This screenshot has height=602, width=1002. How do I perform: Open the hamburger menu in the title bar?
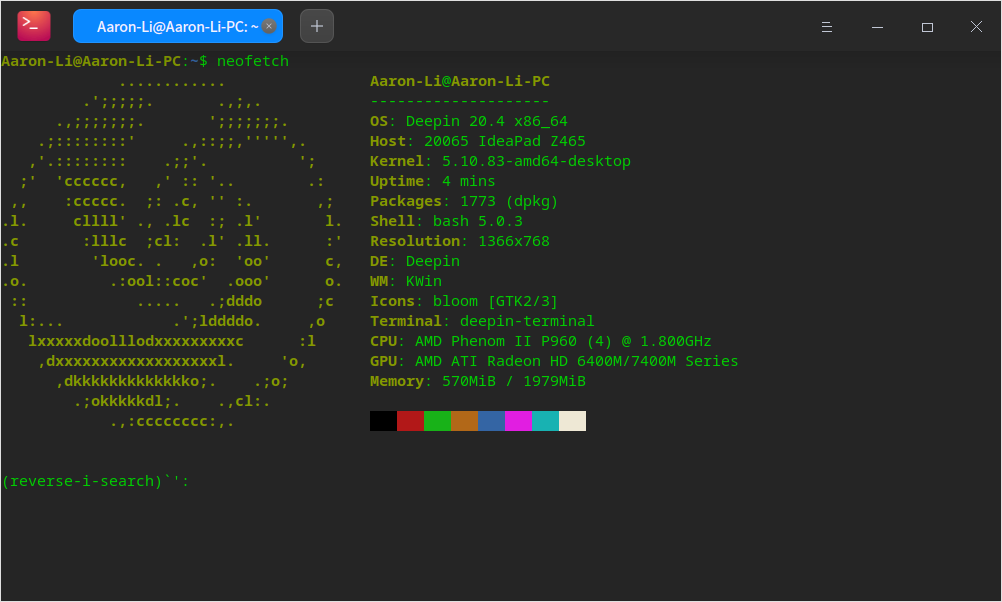(x=826, y=26)
